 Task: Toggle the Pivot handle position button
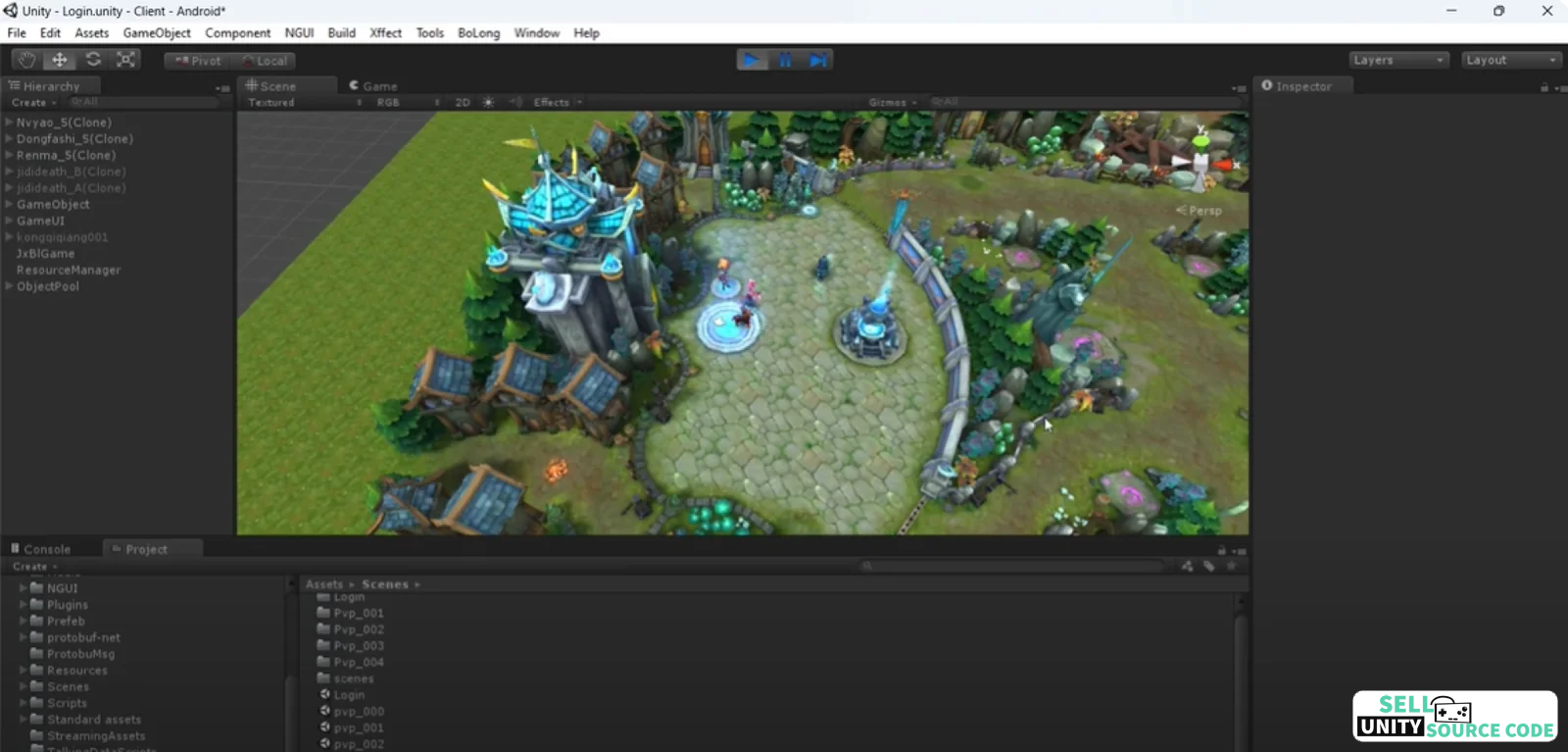point(198,61)
